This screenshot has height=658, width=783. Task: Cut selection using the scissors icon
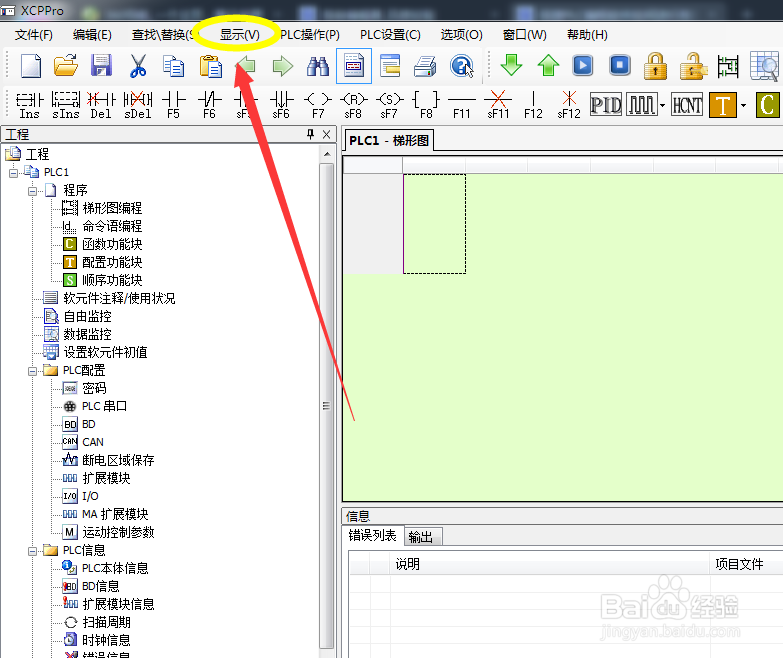pyautogui.click(x=138, y=66)
